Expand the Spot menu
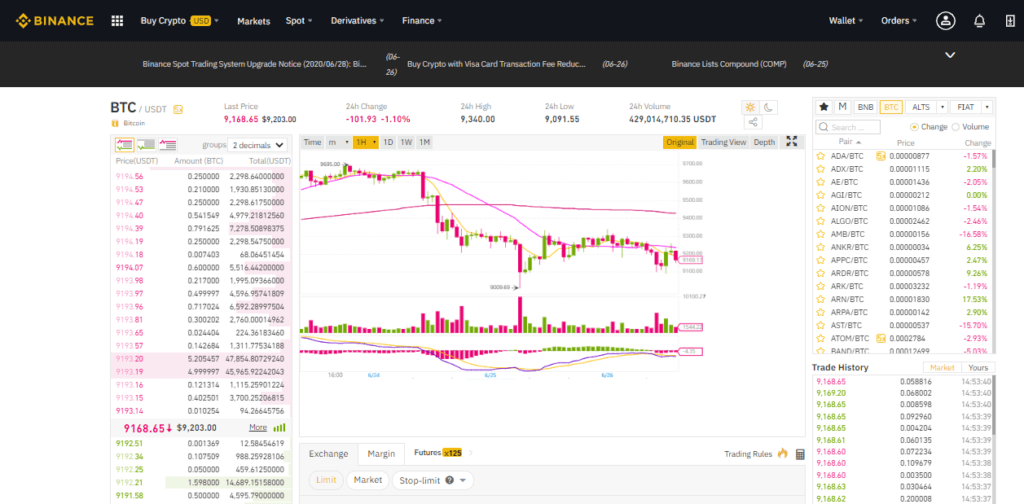The height and width of the screenshot is (504, 1024). (x=299, y=21)
